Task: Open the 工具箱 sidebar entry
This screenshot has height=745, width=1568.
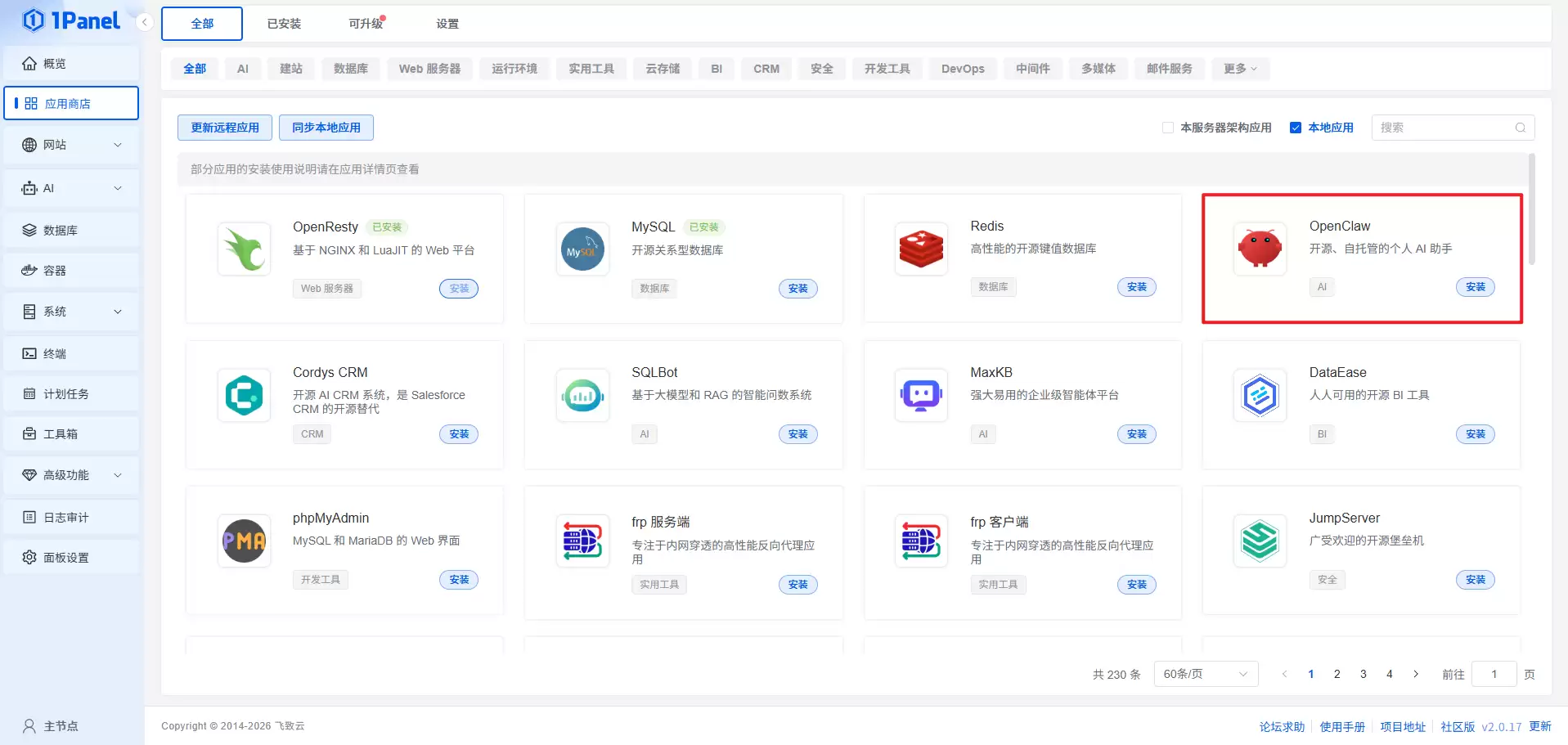Action: [x=71, y=433]
